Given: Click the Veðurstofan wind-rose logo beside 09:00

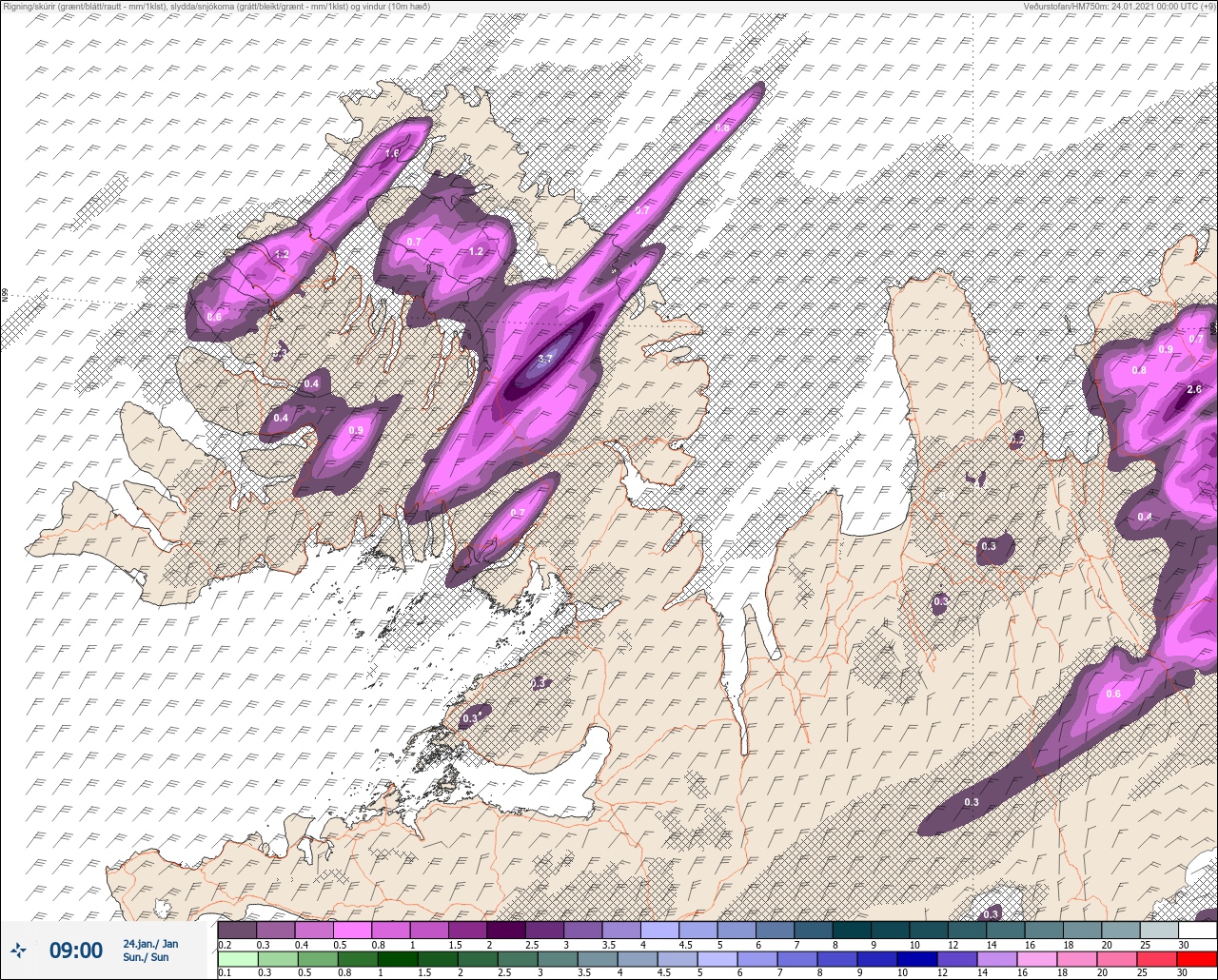Looking at the screenshot, I should 18,950.
